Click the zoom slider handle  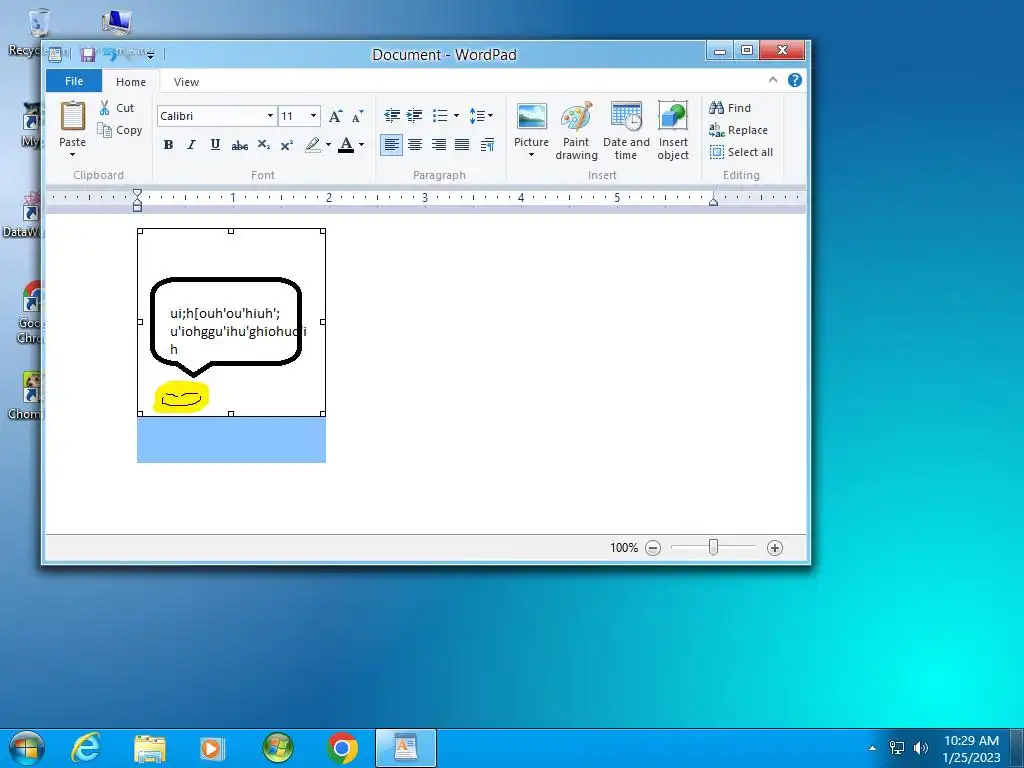713,547
